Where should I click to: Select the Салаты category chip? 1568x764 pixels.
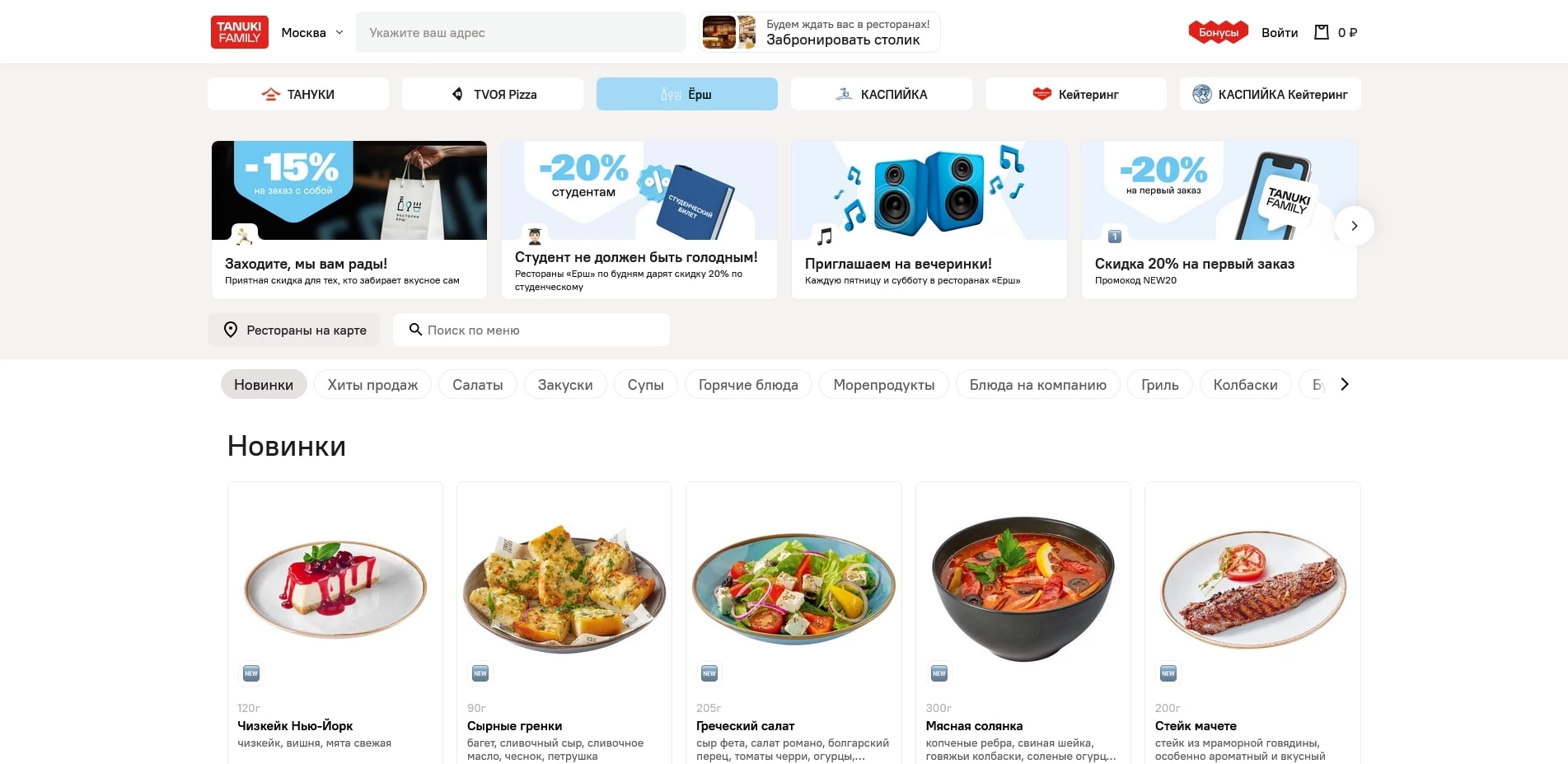coord(478,384)
